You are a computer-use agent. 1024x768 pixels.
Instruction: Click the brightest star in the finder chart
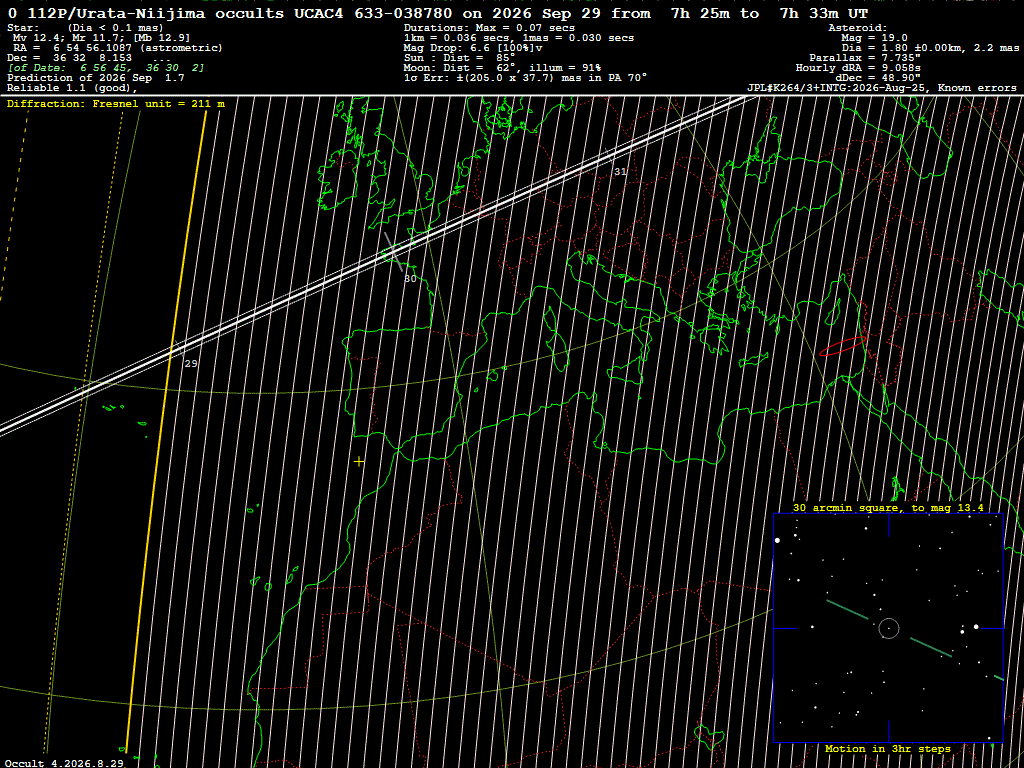coord(777,540)
